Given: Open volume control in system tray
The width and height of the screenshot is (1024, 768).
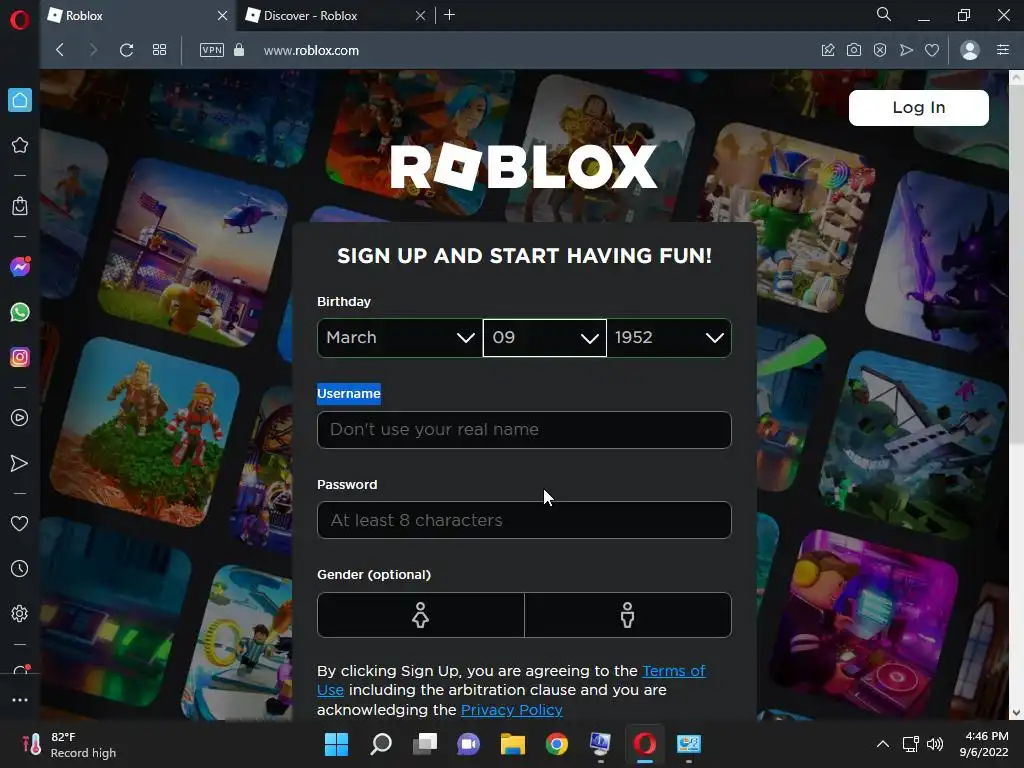Looking at the screenshot, I should [x=935, y=744].
